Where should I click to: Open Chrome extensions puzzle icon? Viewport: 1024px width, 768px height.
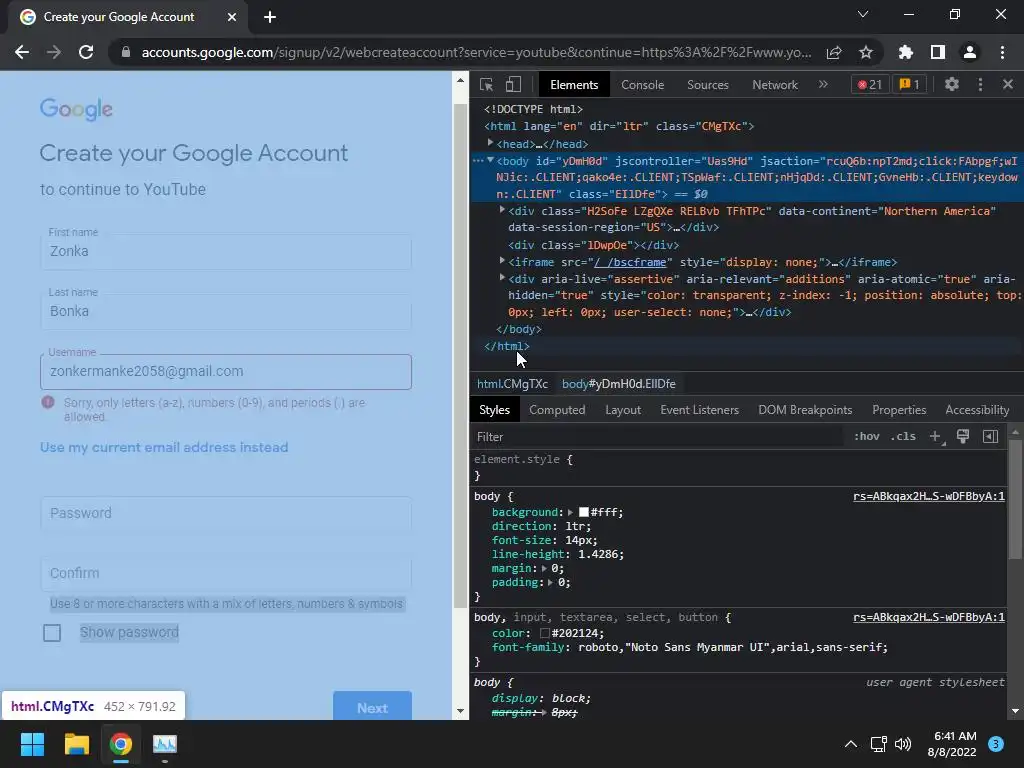point(906,52)
